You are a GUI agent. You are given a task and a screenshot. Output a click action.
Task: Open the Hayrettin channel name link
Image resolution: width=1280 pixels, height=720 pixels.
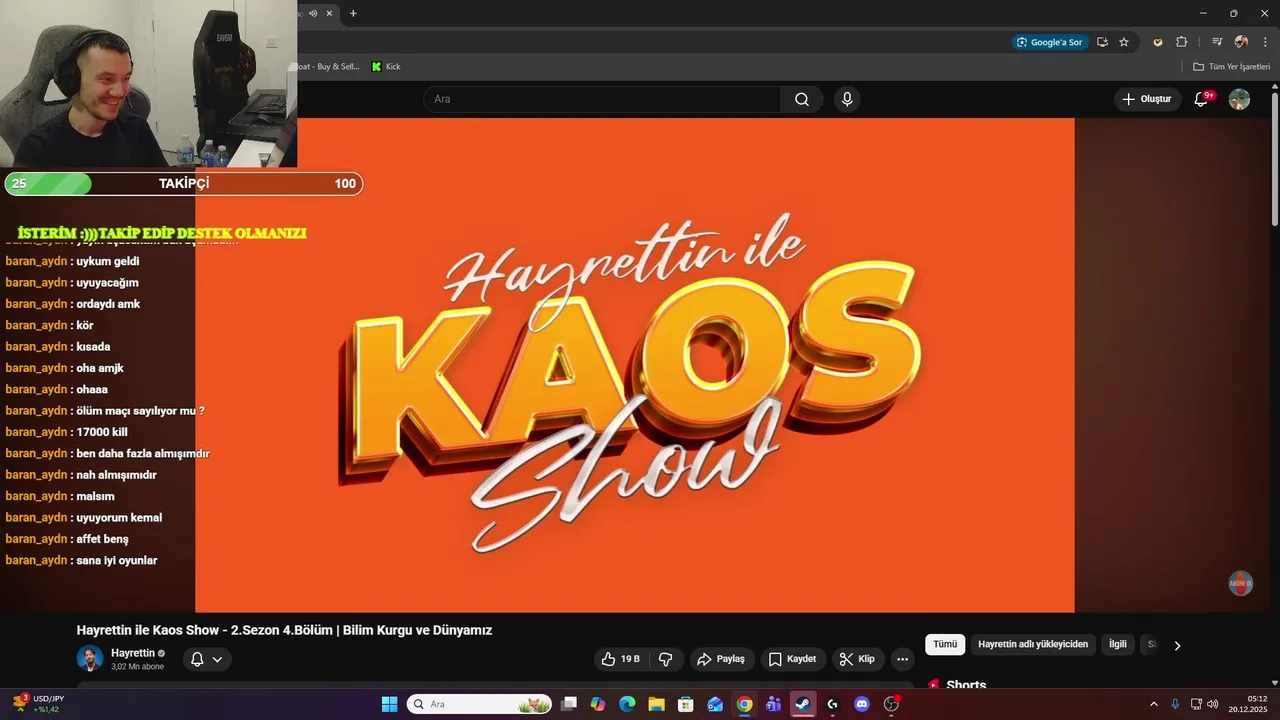tap(133, 653)
